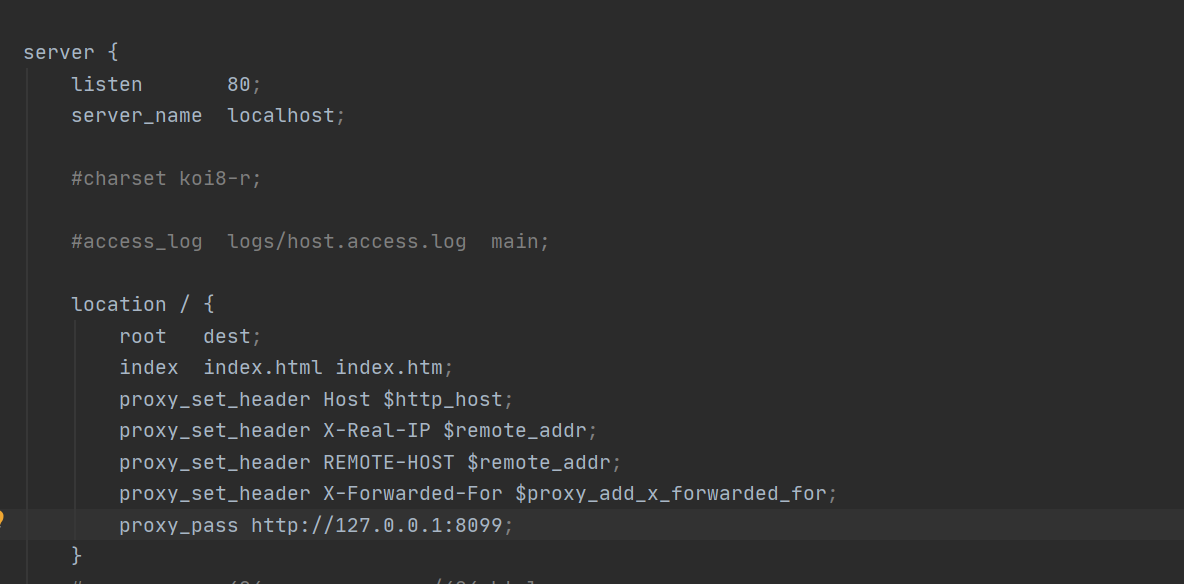Click the word server on first line
This screenshot has height=584, width=1184.
[59, 53]
